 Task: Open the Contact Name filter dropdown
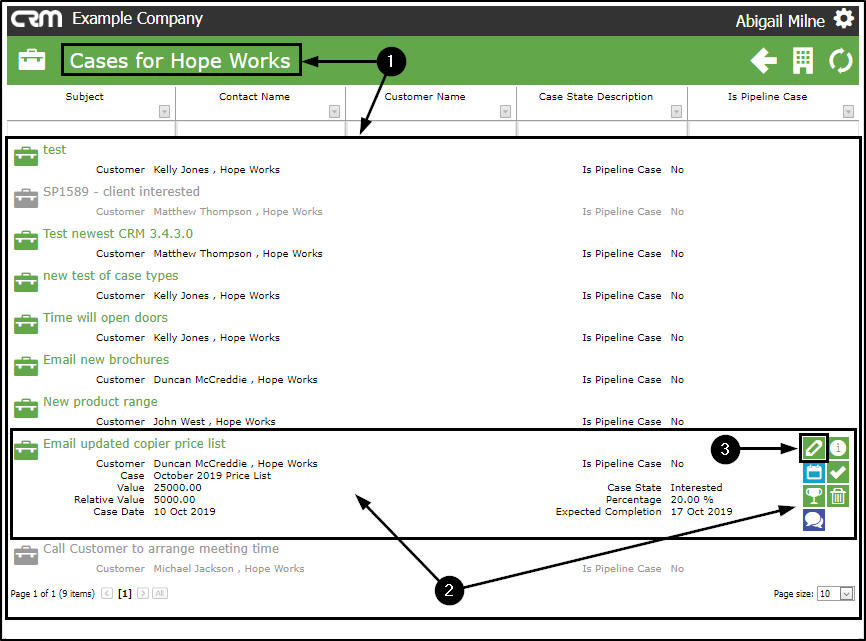tap(334, 112)
